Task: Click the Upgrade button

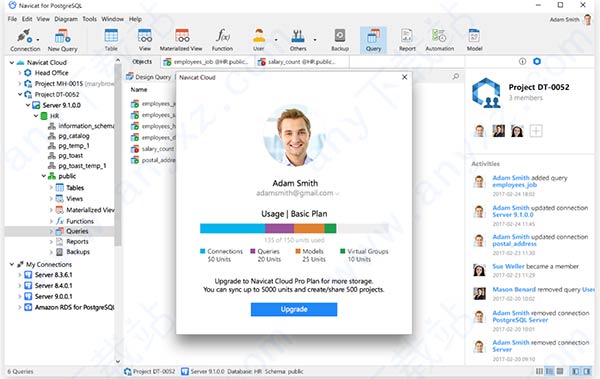Action: tap(294, 309)
